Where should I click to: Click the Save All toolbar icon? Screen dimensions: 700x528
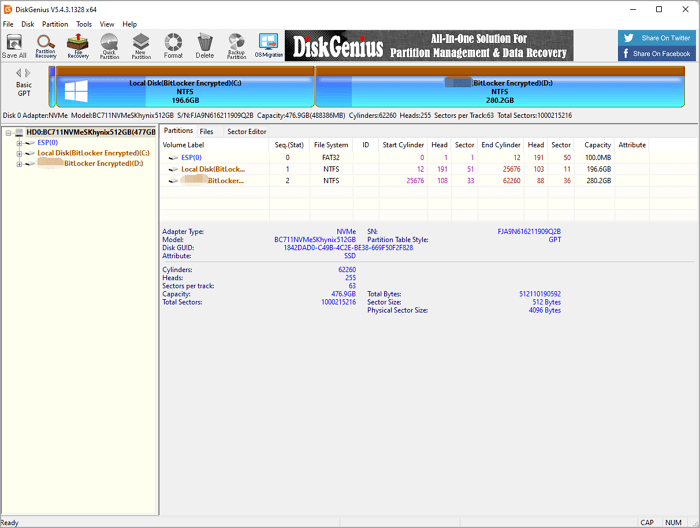[14, 45]
